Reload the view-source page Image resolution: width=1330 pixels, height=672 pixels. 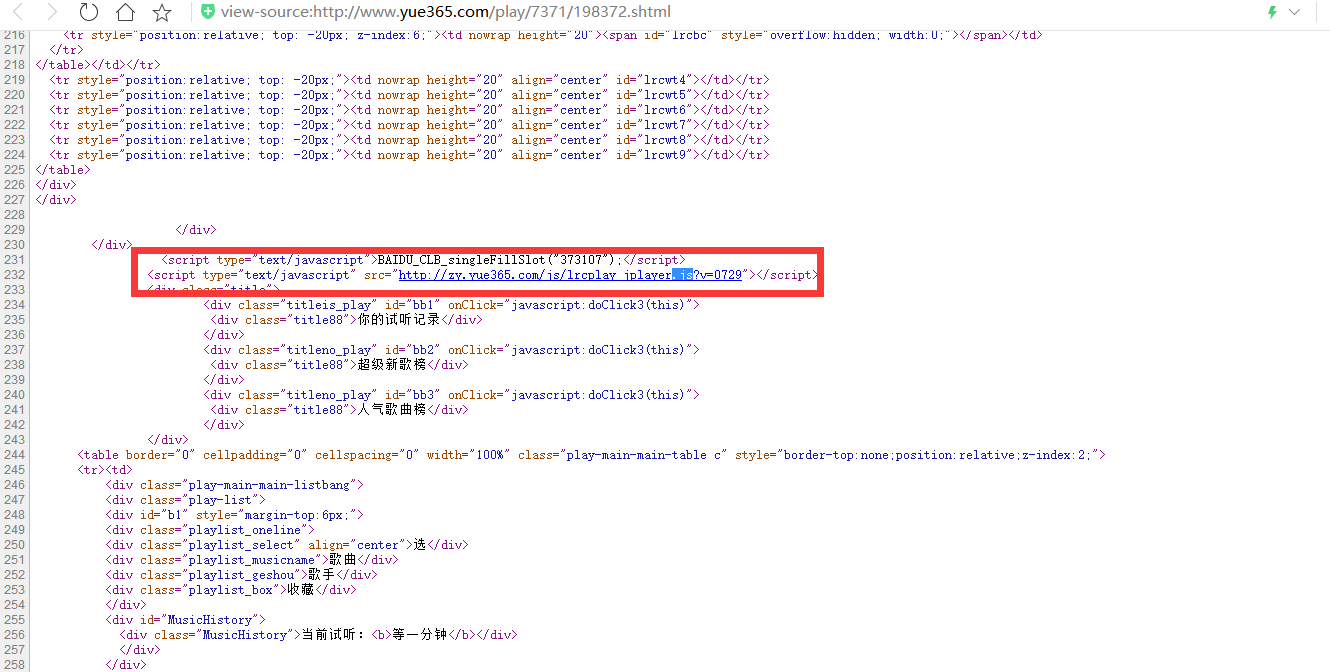click(x=89, y=13)
